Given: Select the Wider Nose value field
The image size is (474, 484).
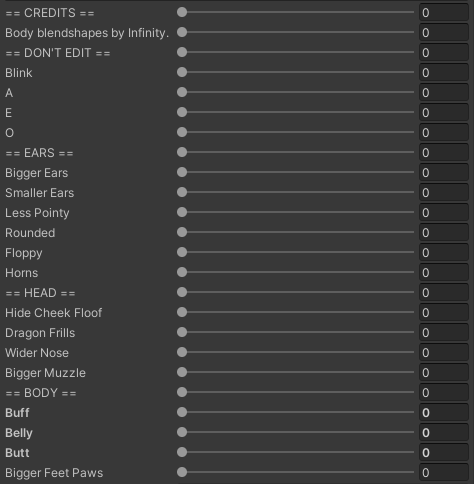Looking at the screenshot, I should pos(444,353).
